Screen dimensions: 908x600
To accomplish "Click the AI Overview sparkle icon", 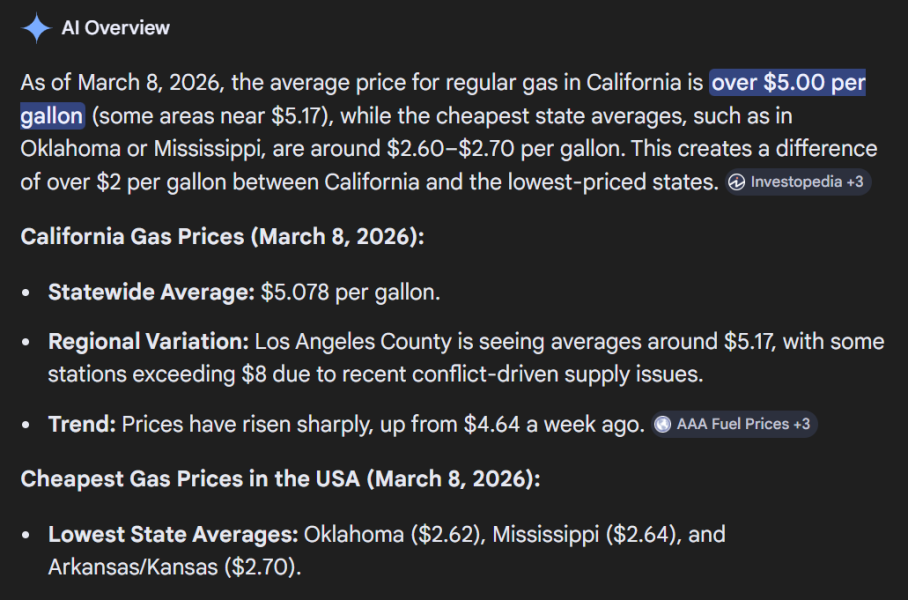I will click(x=36, y=28).
